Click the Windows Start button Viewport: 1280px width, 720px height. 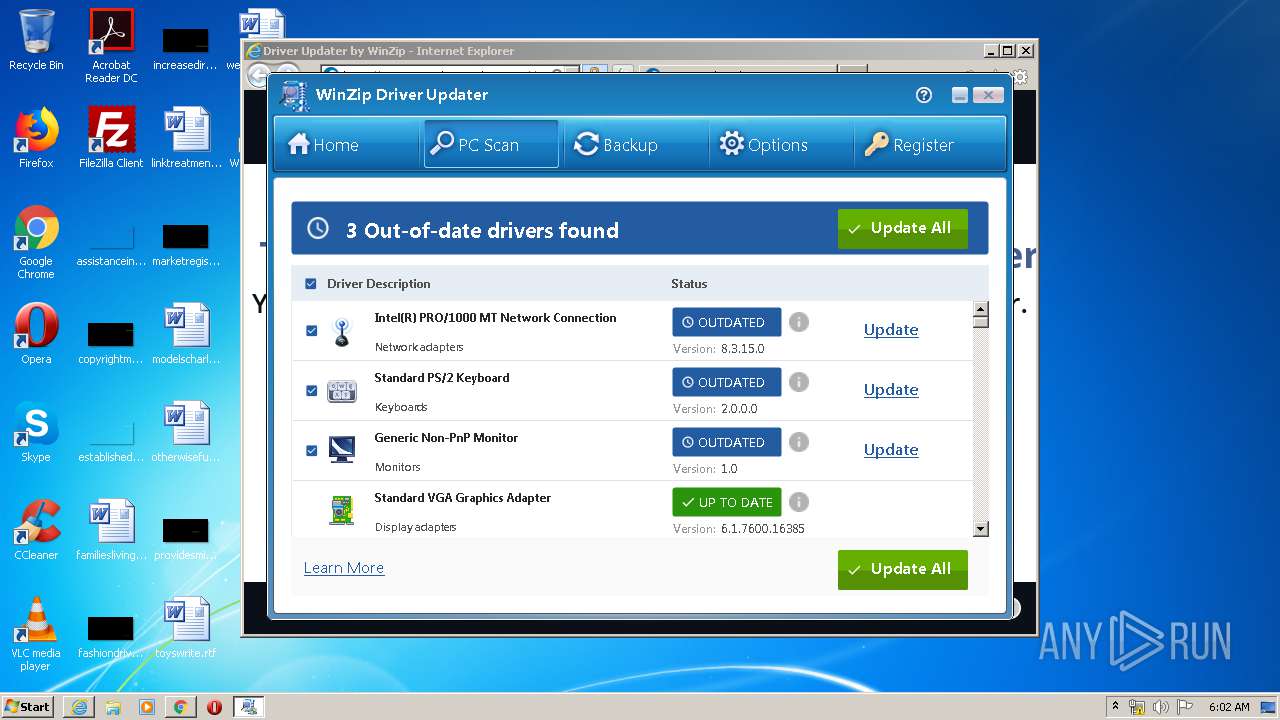(28, 706)
